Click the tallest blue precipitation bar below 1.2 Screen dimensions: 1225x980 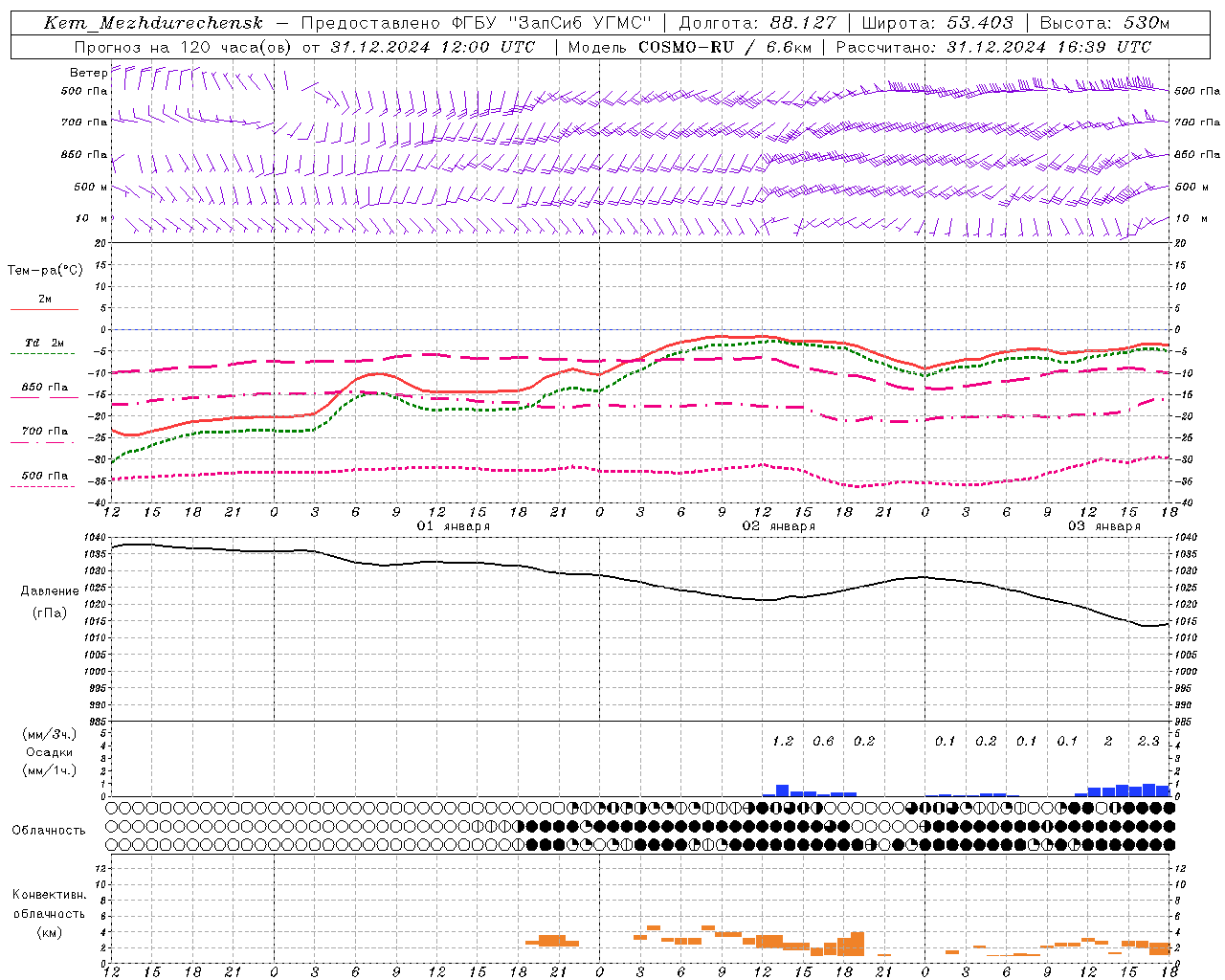[x=782, y=791]
